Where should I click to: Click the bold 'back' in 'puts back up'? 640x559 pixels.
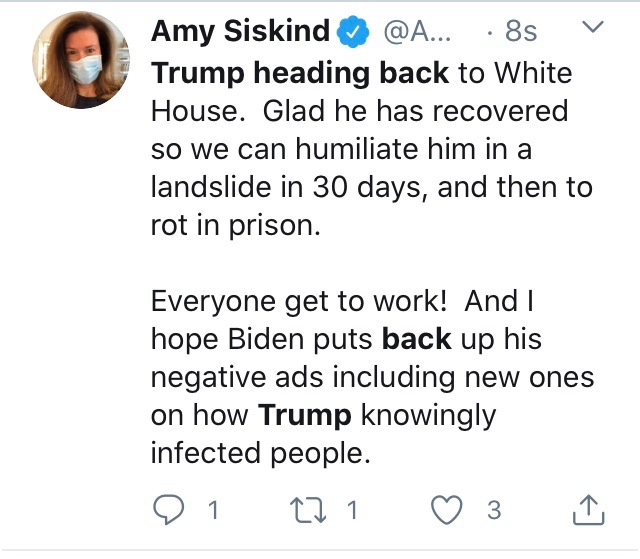coord(417,339)
